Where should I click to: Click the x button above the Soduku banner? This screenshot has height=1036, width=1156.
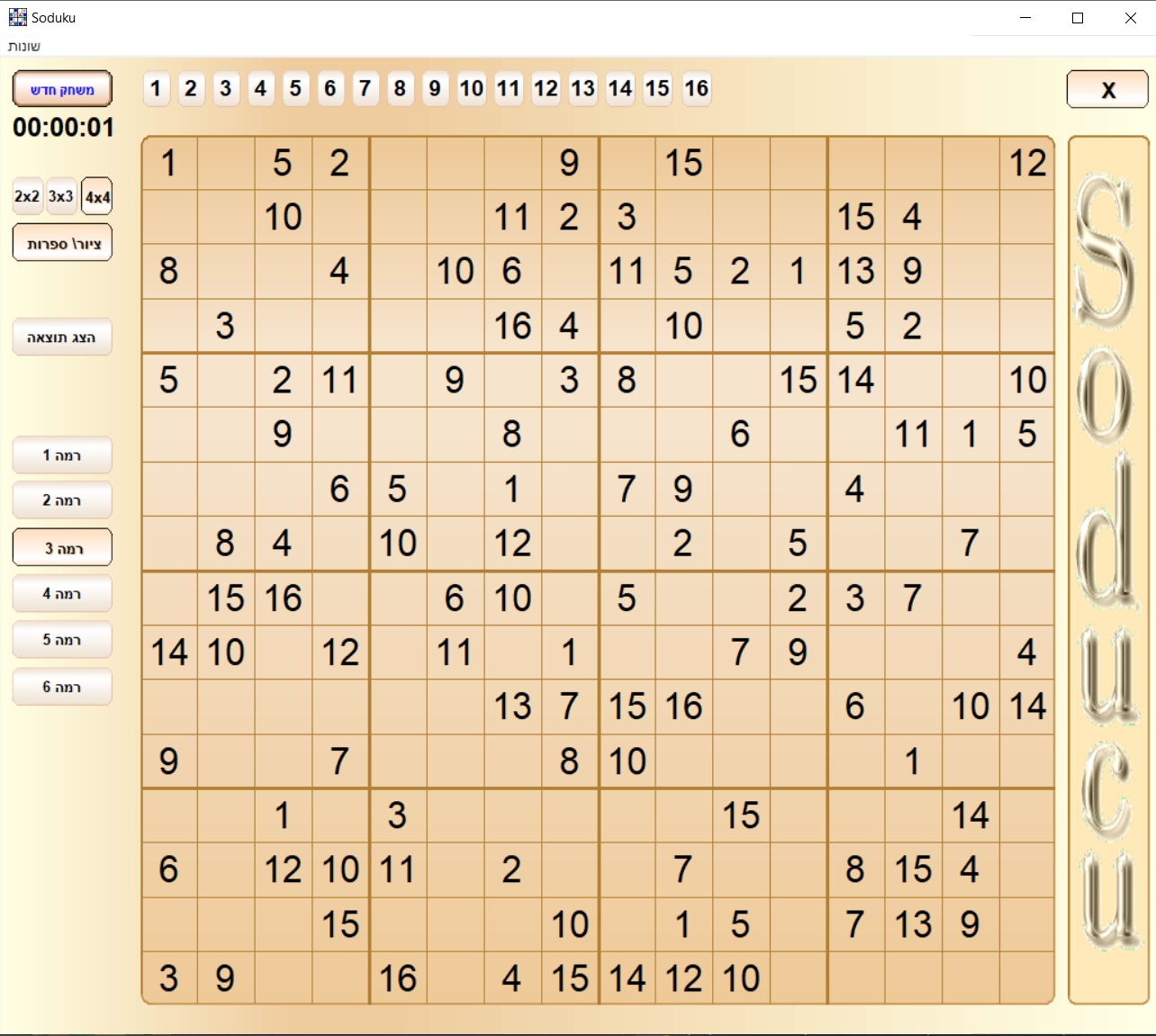1107,89
